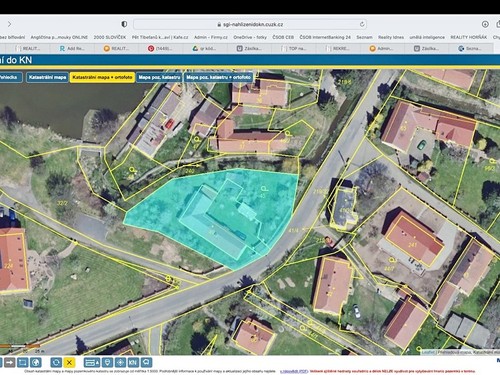Click the crosshair locate icon
Screen dimensions: 500x375
pyautogui.click(x=120, y=362)
